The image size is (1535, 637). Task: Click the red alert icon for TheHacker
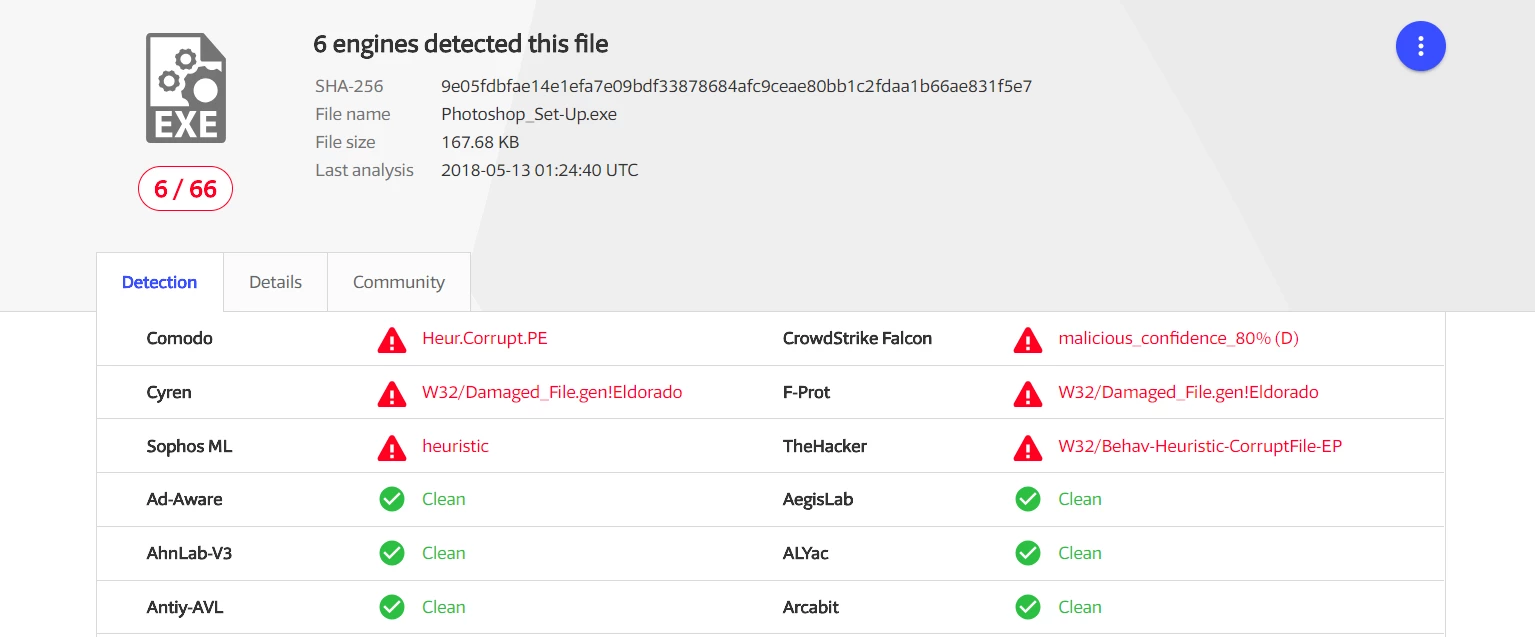1028,447
